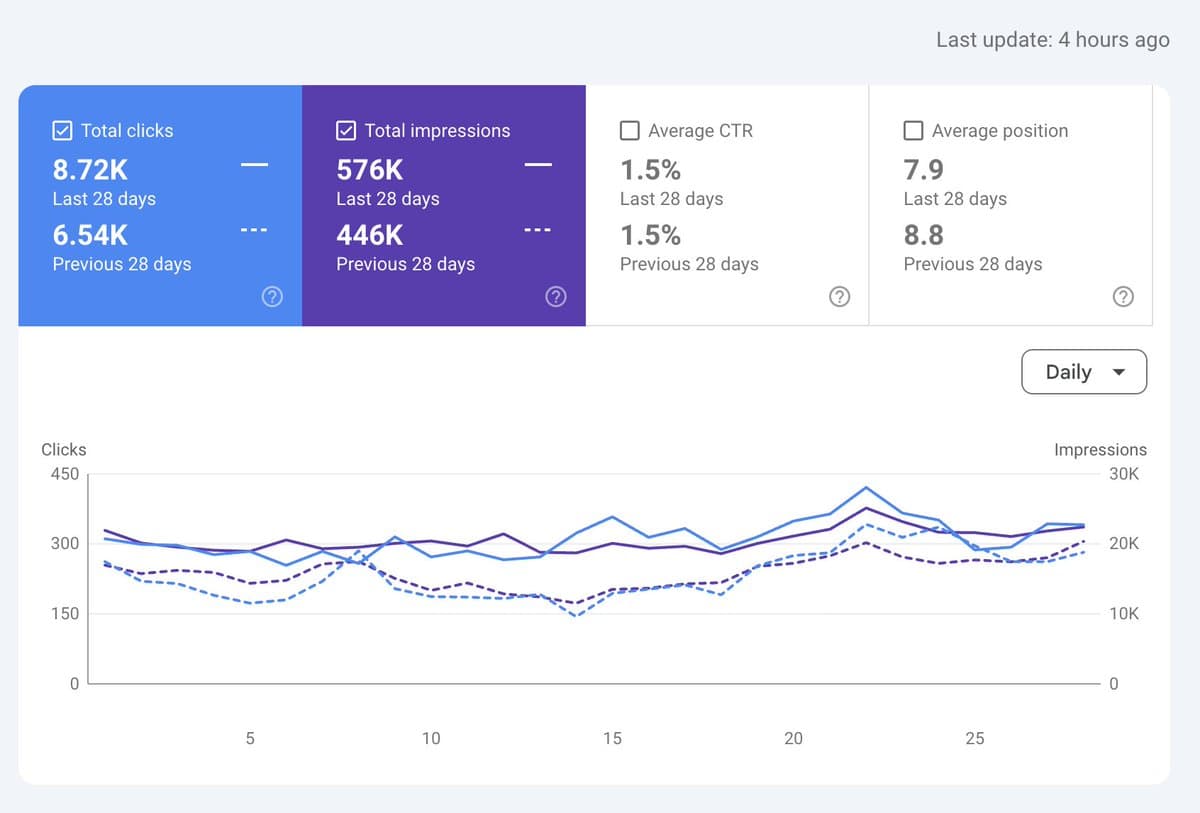This screenshot has height=813, width=1200.
Task: Open the Daily granularity dropdown
Action: coord(1084,372)
